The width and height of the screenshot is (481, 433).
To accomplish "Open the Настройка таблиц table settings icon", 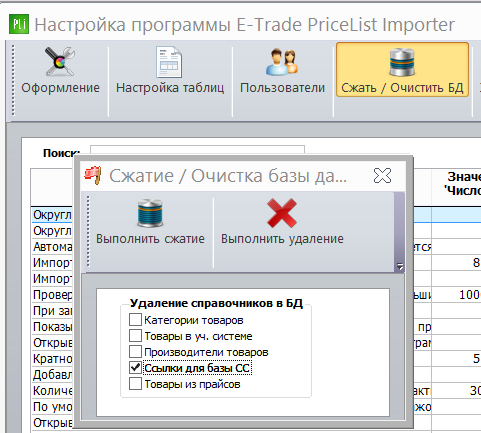I will tap(170, 70).
